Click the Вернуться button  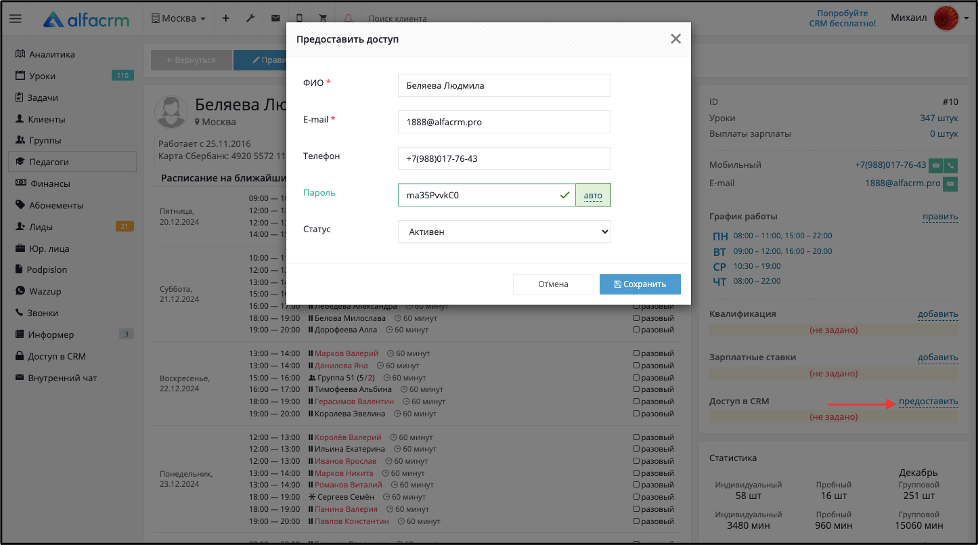191,60
